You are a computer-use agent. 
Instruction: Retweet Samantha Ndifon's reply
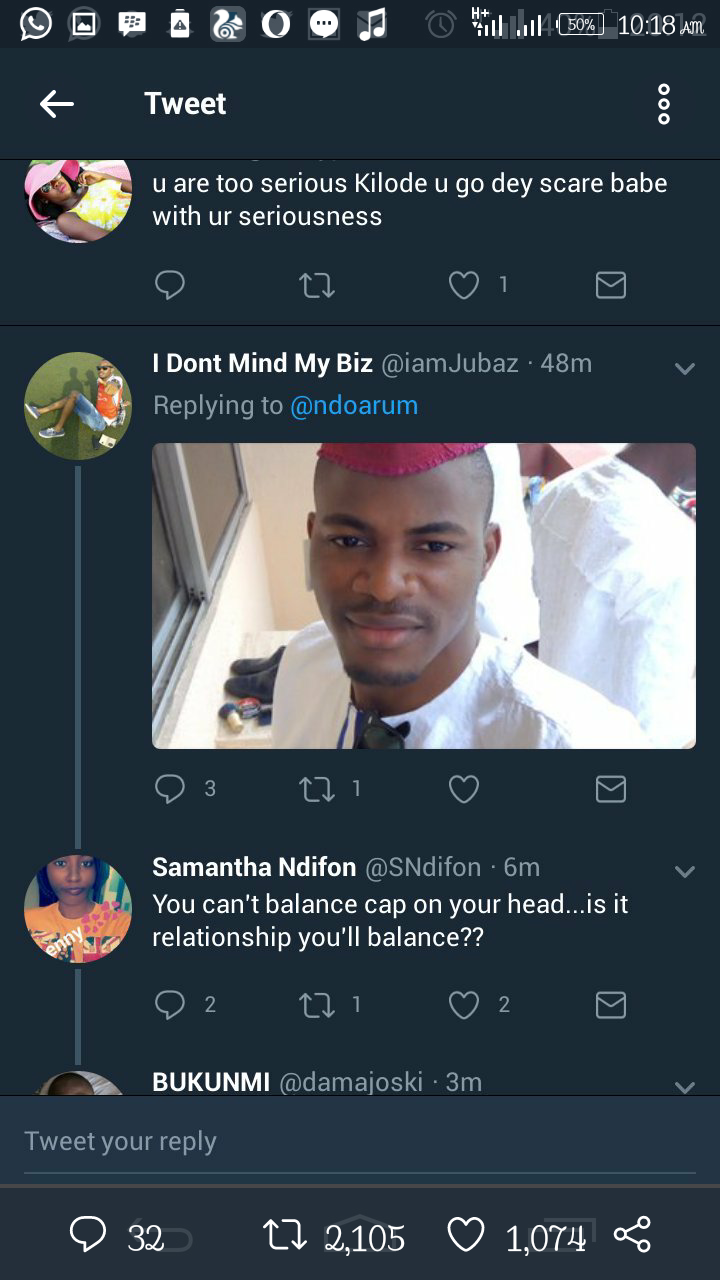point(317,1004)
